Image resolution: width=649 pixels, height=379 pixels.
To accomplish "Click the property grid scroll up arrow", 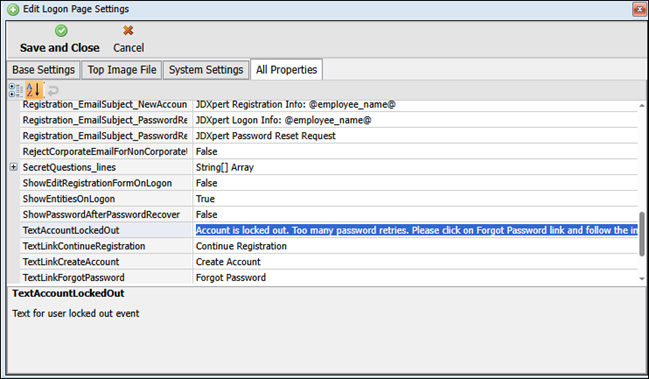I will pyautogui.click(x=642, y=106).
